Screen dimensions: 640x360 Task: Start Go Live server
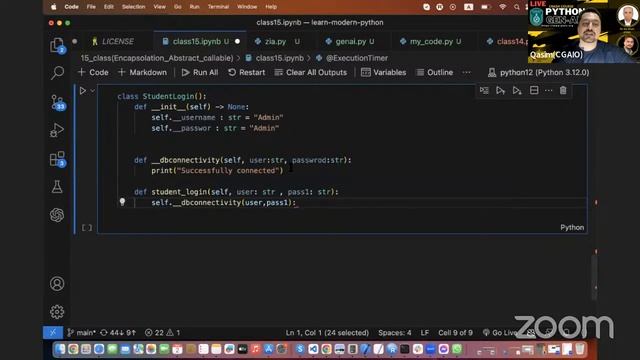(501, 333)
